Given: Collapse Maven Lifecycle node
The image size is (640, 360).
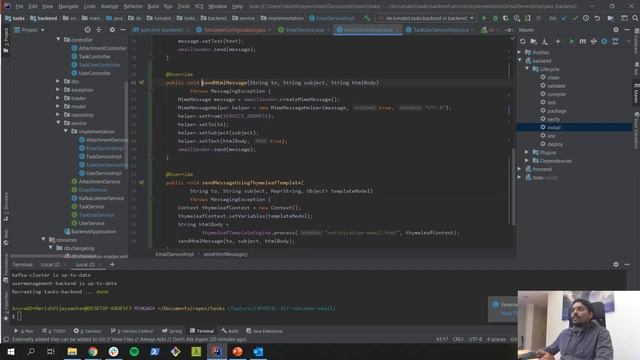Looking at the screenshot, I should point(527,69).
